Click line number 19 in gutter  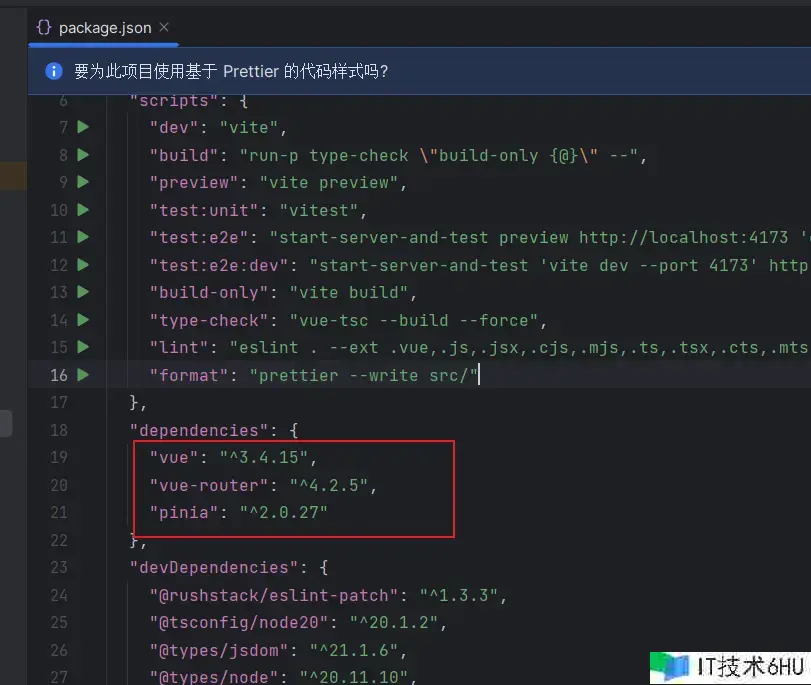click(59, 457)
